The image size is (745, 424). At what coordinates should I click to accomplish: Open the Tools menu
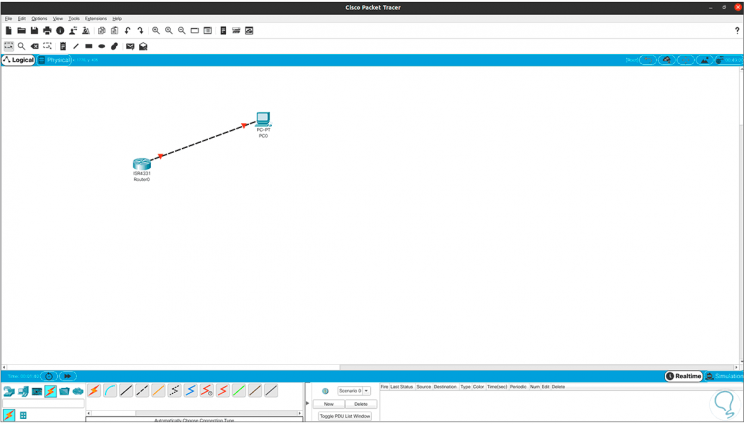tap(74, 19)
